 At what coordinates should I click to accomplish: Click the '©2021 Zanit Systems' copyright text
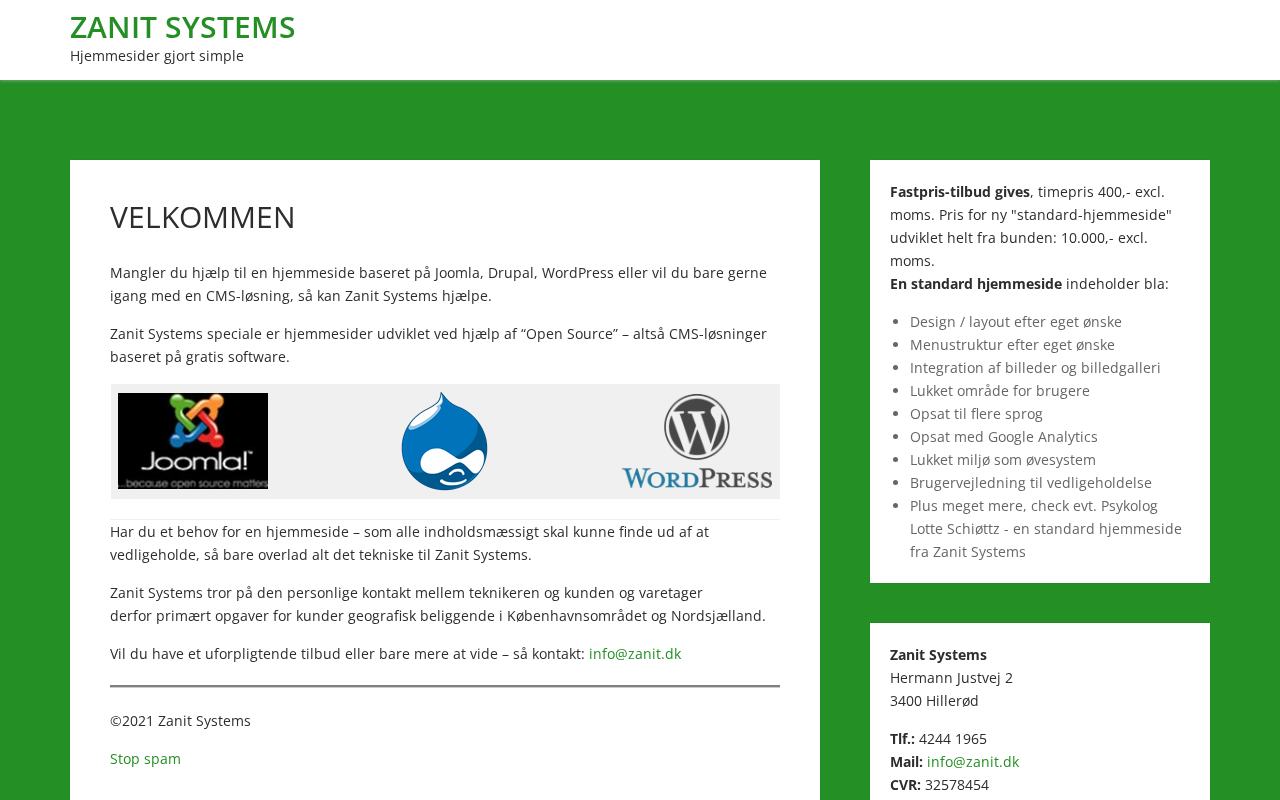pyautogui.click(x=180, y=721)
